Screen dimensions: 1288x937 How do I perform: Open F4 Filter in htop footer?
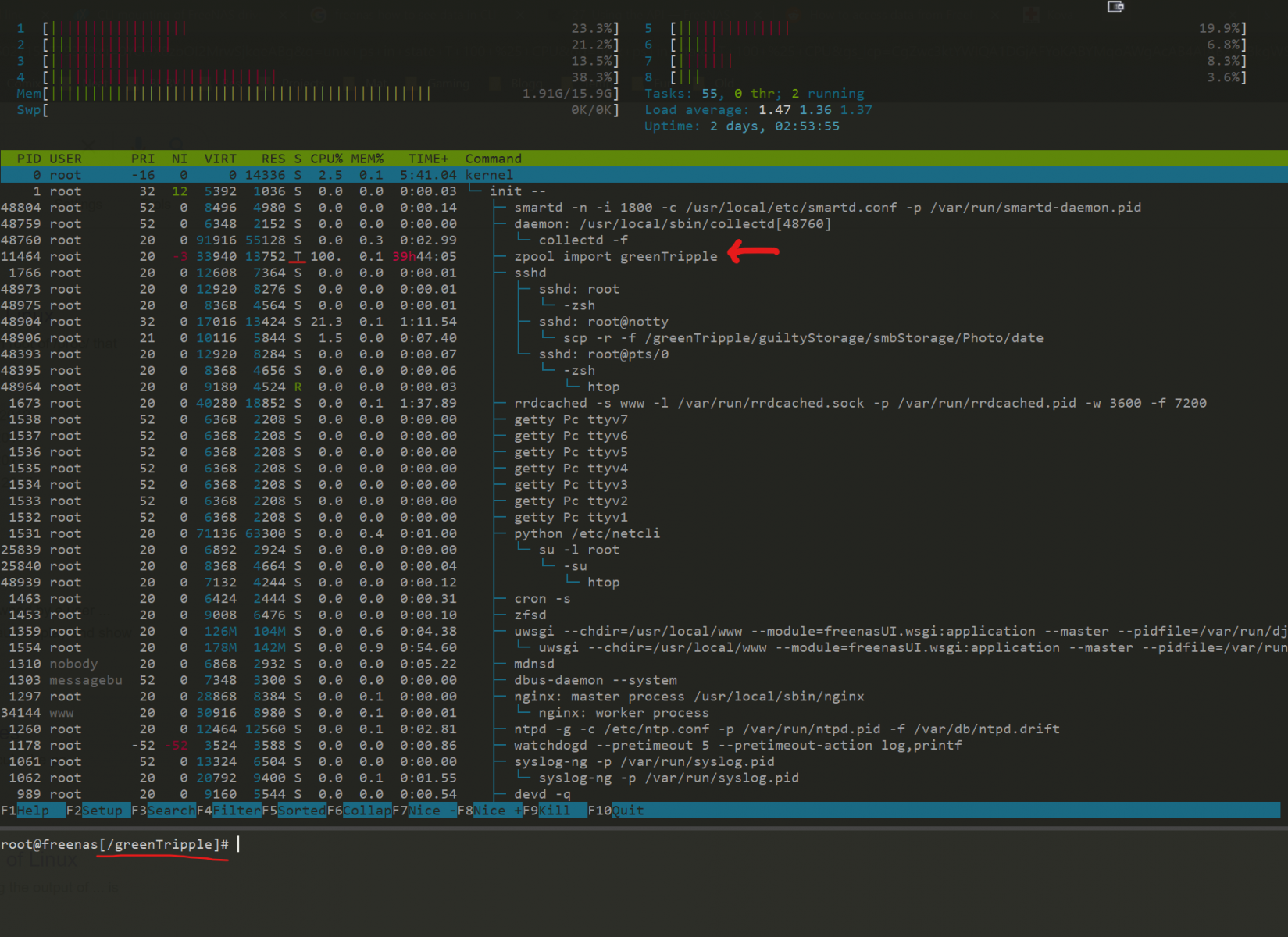pos(229,811)
